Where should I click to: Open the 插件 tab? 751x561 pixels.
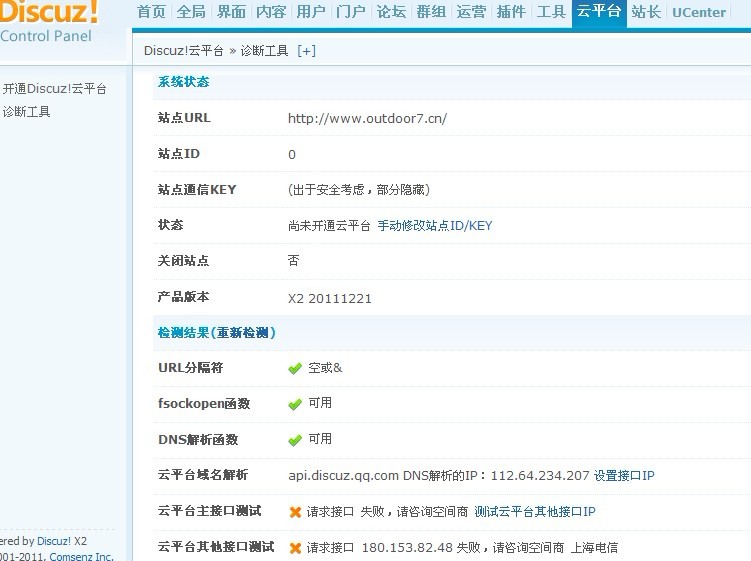pos(511,11)
